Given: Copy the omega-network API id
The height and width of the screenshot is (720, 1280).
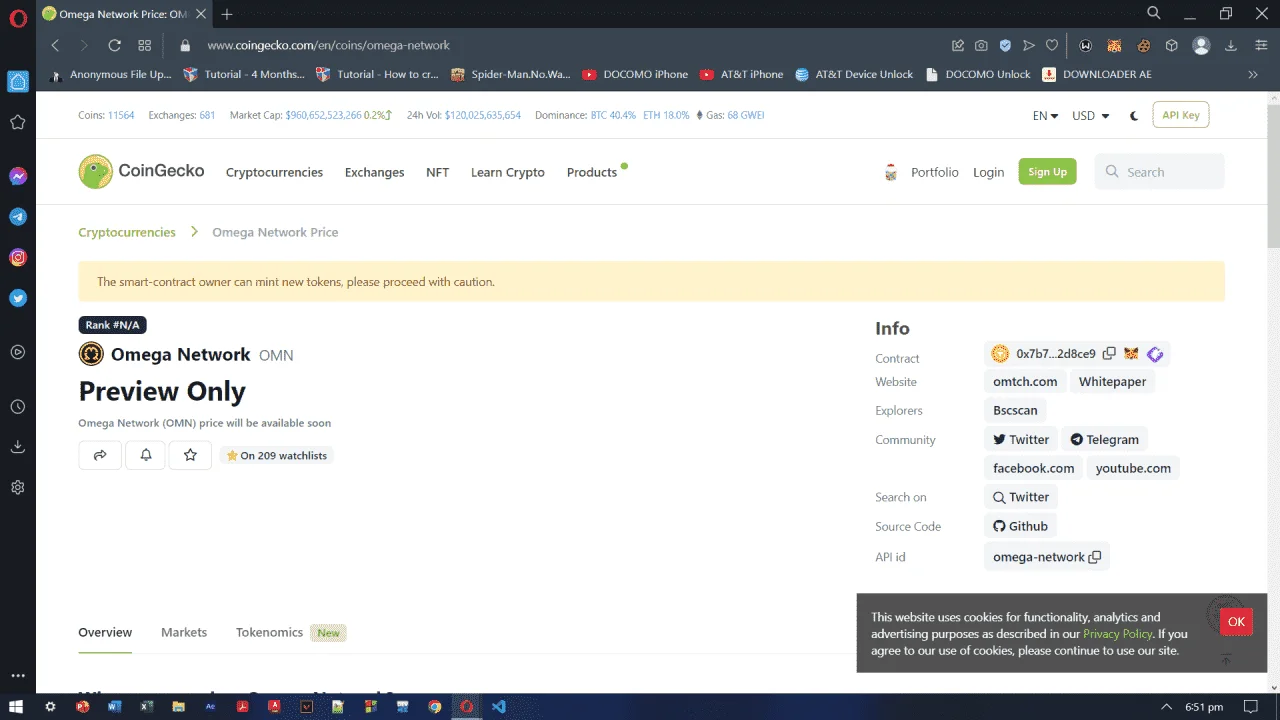Looking at the screenshot, I should [x=1095, y=557].
